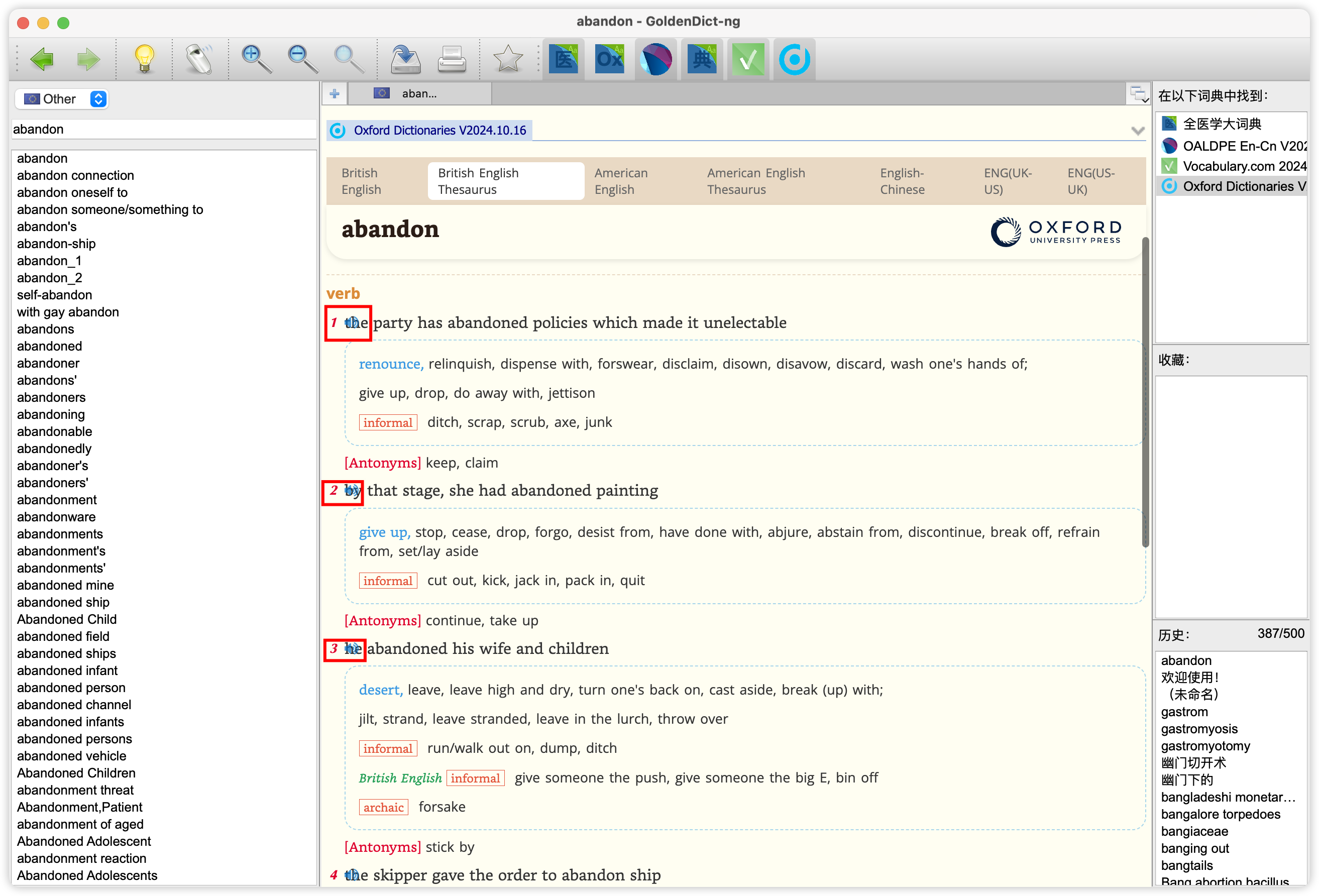Toggle the 典 dictionary toolbar icon
The image size is (1319, 896).
point(702,59)
